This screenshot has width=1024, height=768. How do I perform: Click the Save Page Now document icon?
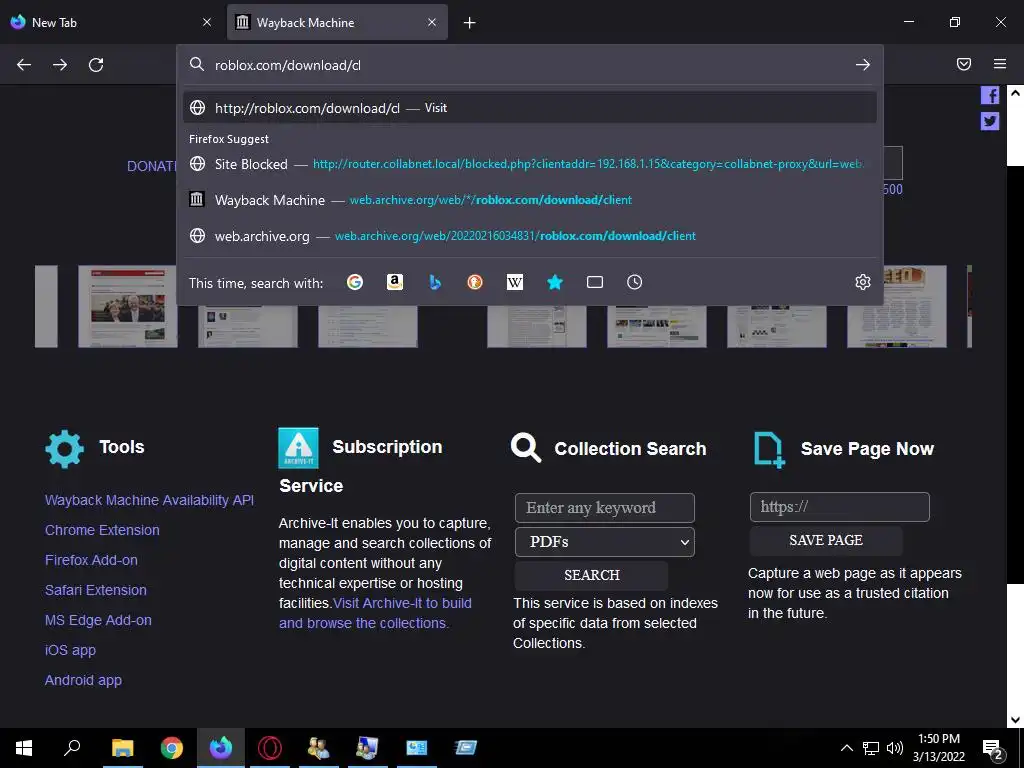(769, 450)
